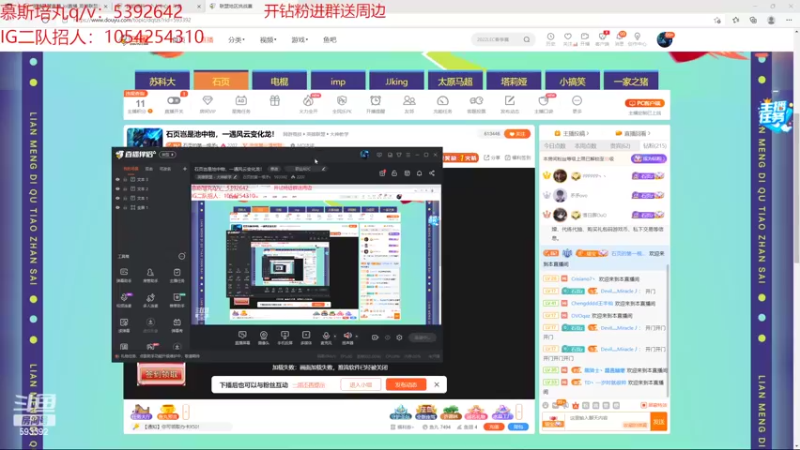800x450 pixels.
Task: Mute the speaker in the streaming app
Action: click(x=347, y=336)
